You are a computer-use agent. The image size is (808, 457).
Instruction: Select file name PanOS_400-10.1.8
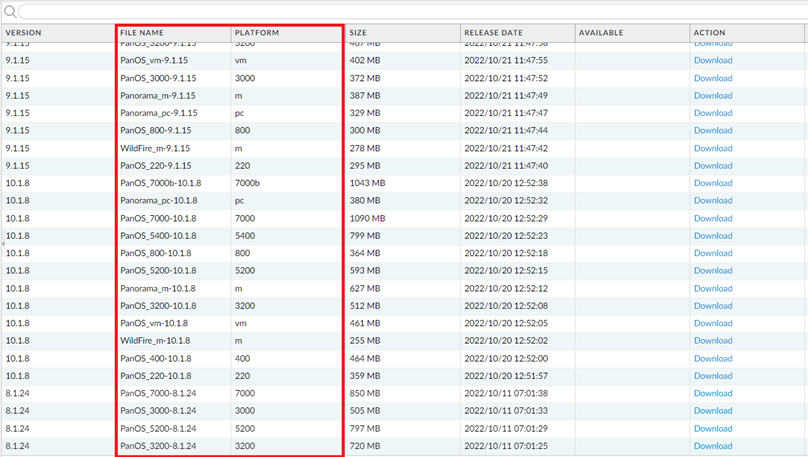[x=156, y=359]
